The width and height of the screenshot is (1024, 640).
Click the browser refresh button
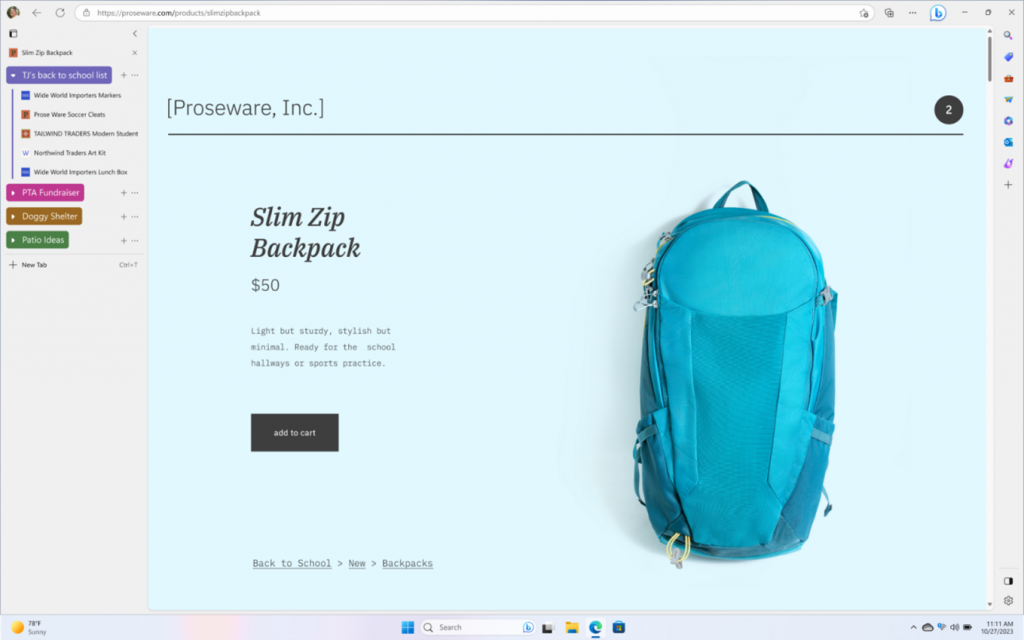59,12
